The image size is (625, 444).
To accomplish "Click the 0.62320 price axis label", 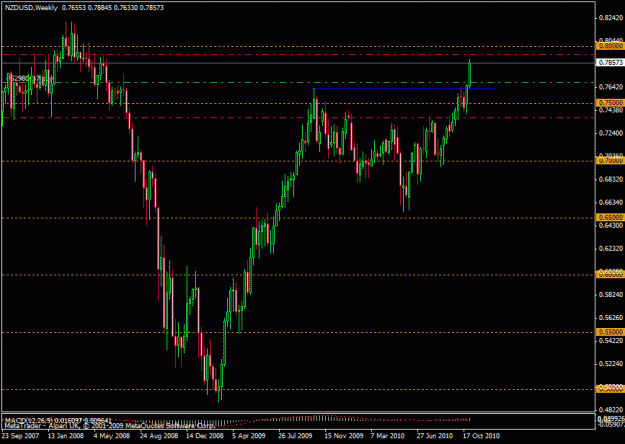I will 611,248.
